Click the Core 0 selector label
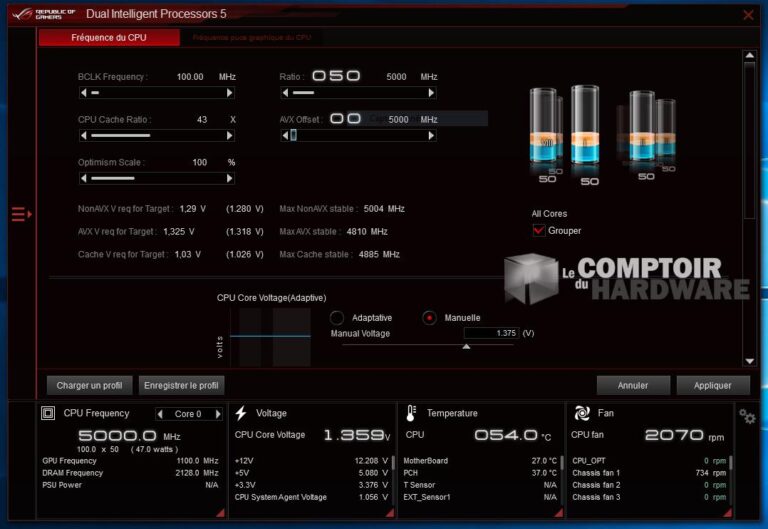The height and width of the screenshot is (529, 768). tap(188, 414)
